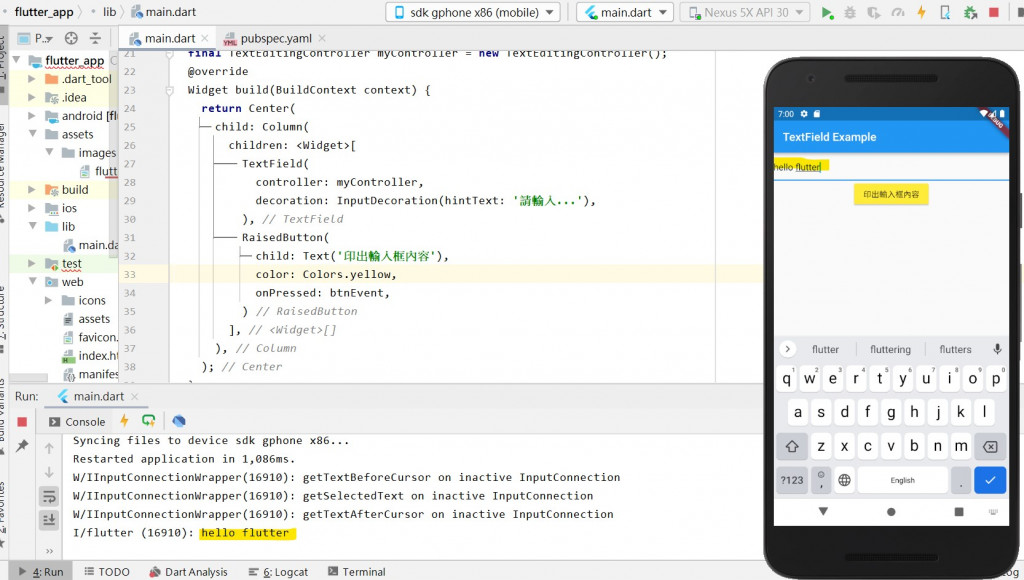The image size is (1024, 580).
Task: Tap the microphone icon on the emulator keyboard
Action: 997,349
